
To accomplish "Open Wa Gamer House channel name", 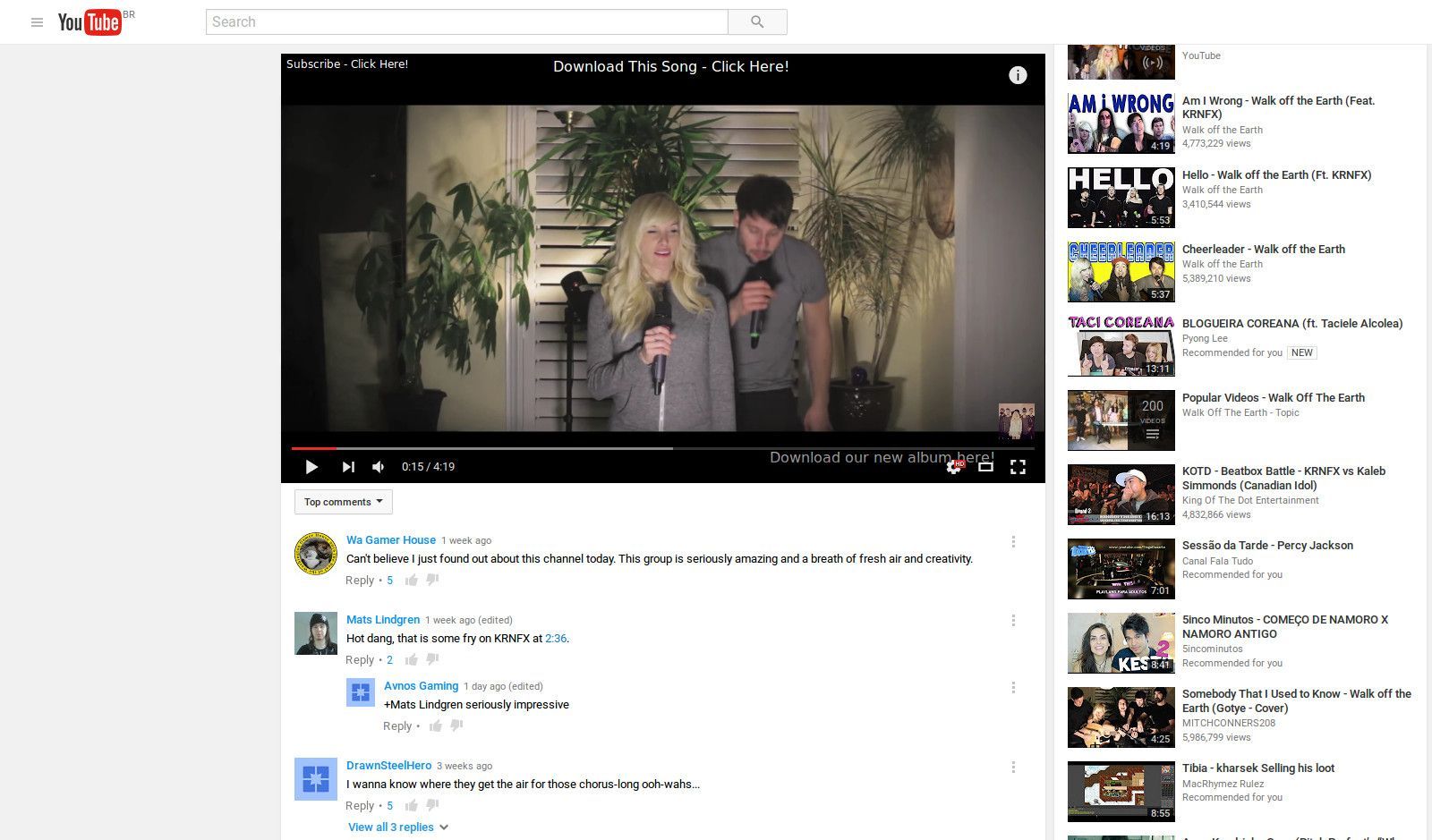I will (x=391, y=539).
